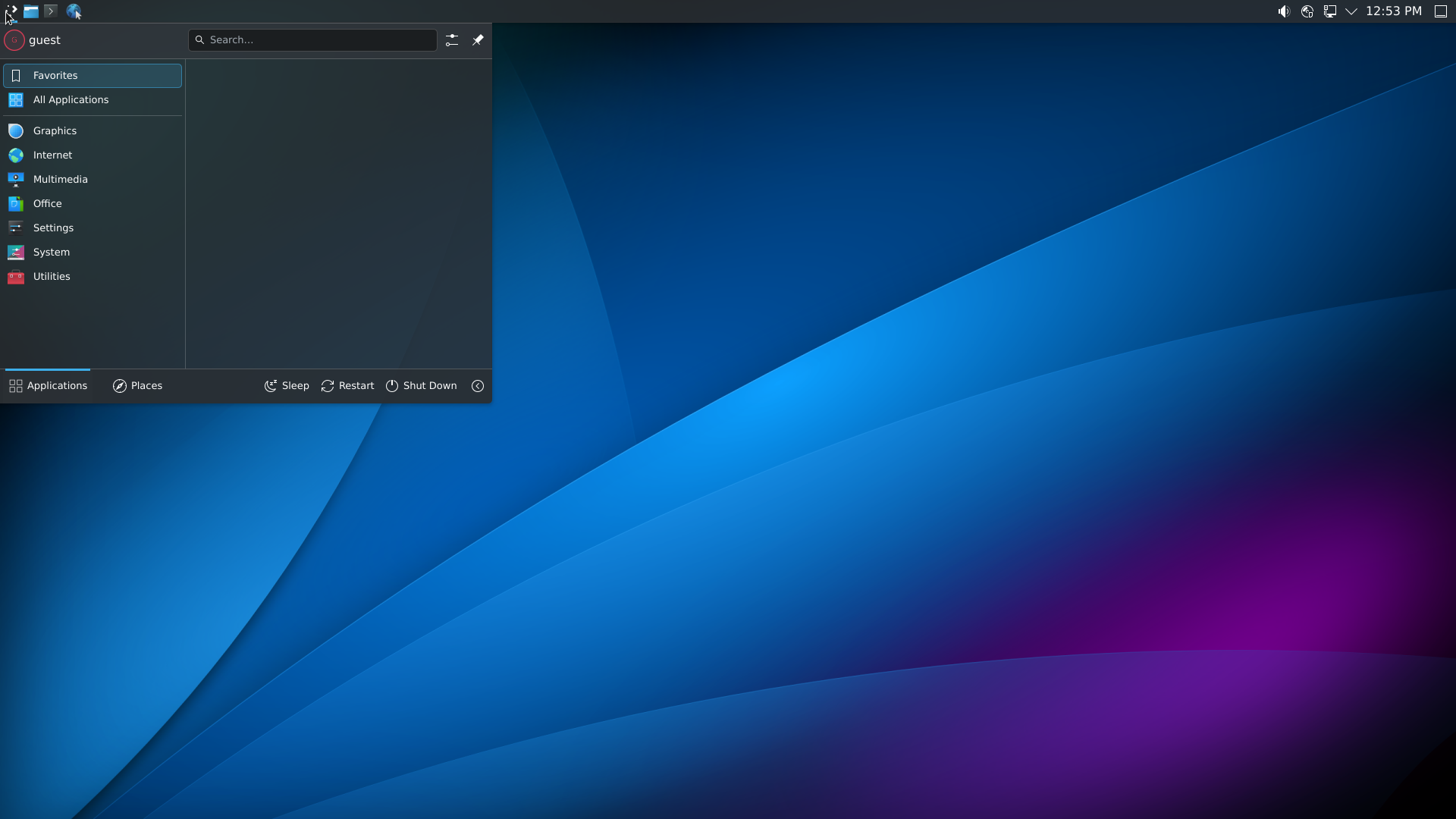Screen dimensions: 1456x819
Task: Click the guest username label
Action: 45,40
